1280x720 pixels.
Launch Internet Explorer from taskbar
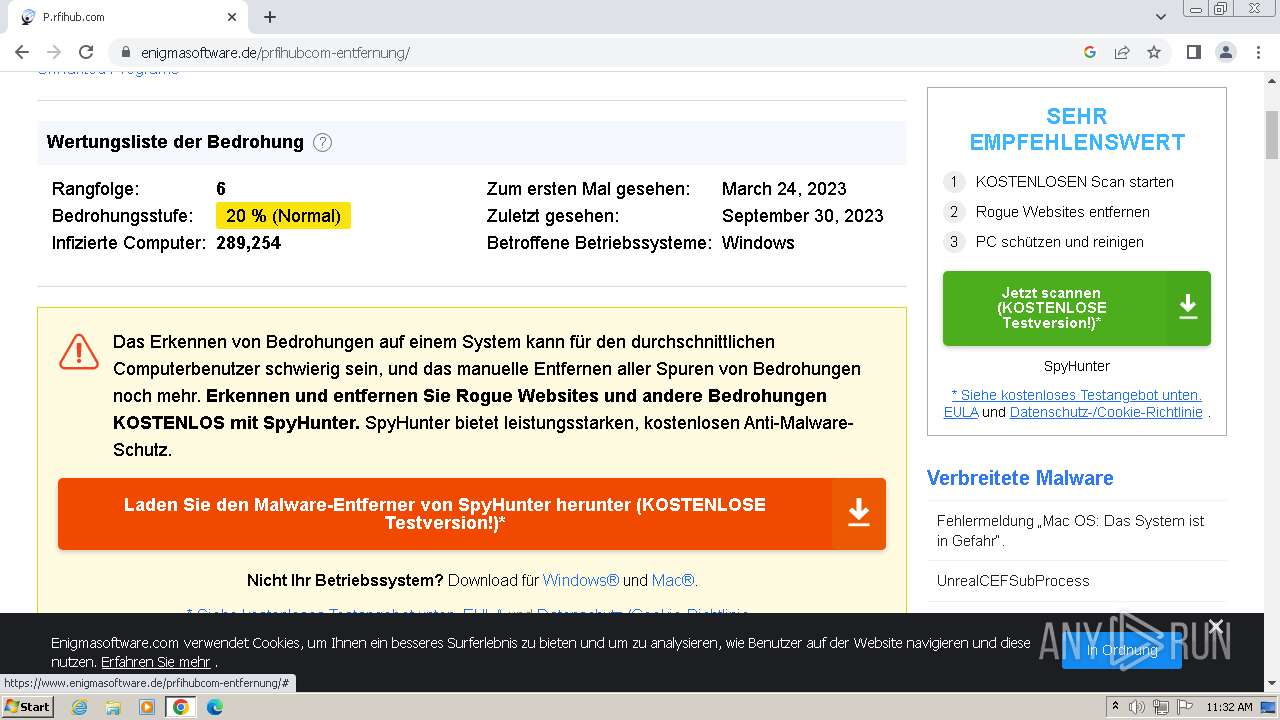tap(79, 707)
